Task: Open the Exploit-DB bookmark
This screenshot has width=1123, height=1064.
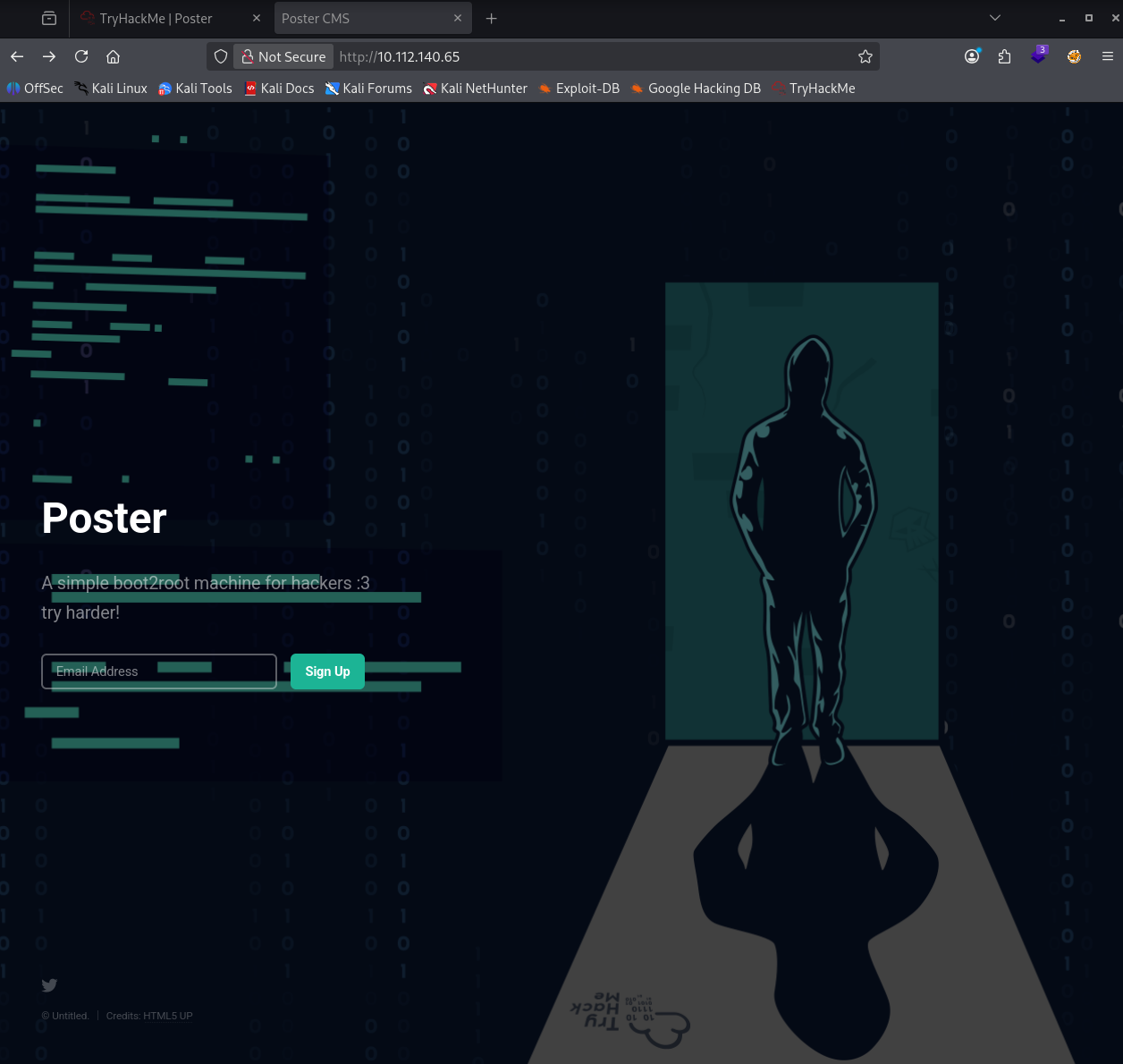Action: (578, 89)
